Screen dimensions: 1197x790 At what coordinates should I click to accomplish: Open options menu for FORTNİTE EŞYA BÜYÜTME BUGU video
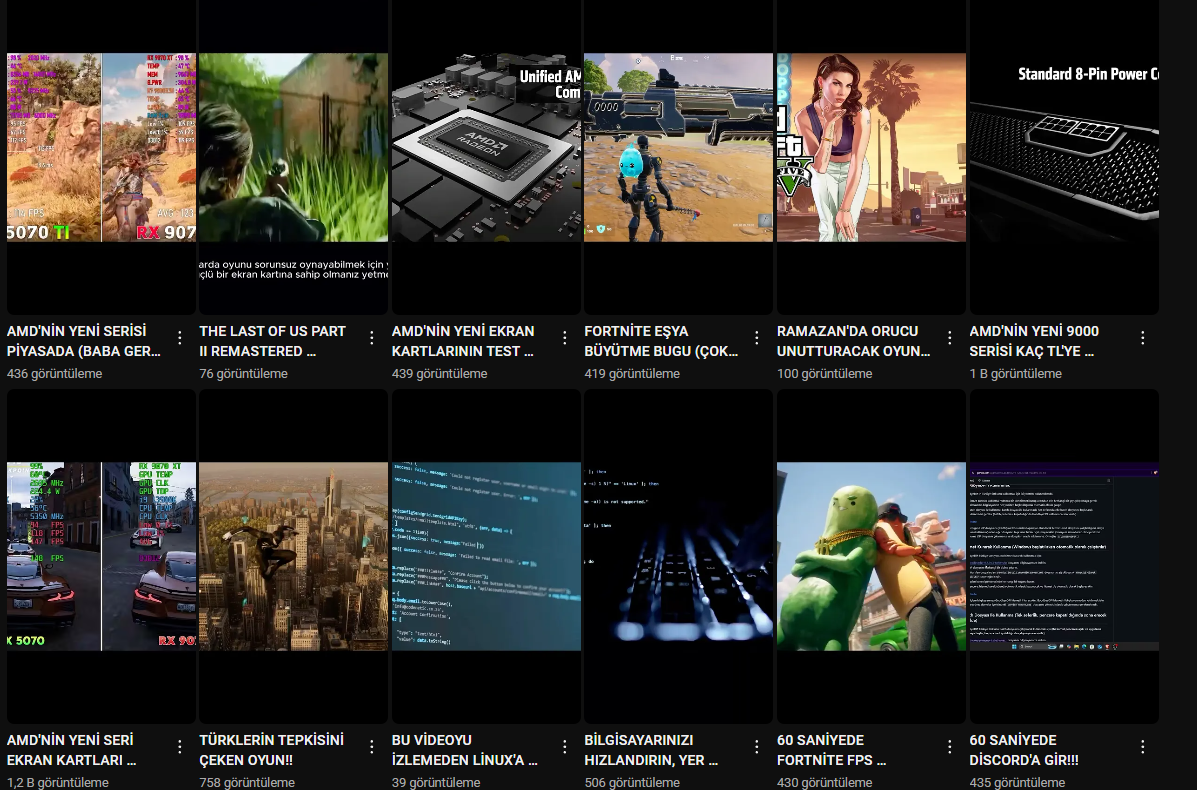757,337
